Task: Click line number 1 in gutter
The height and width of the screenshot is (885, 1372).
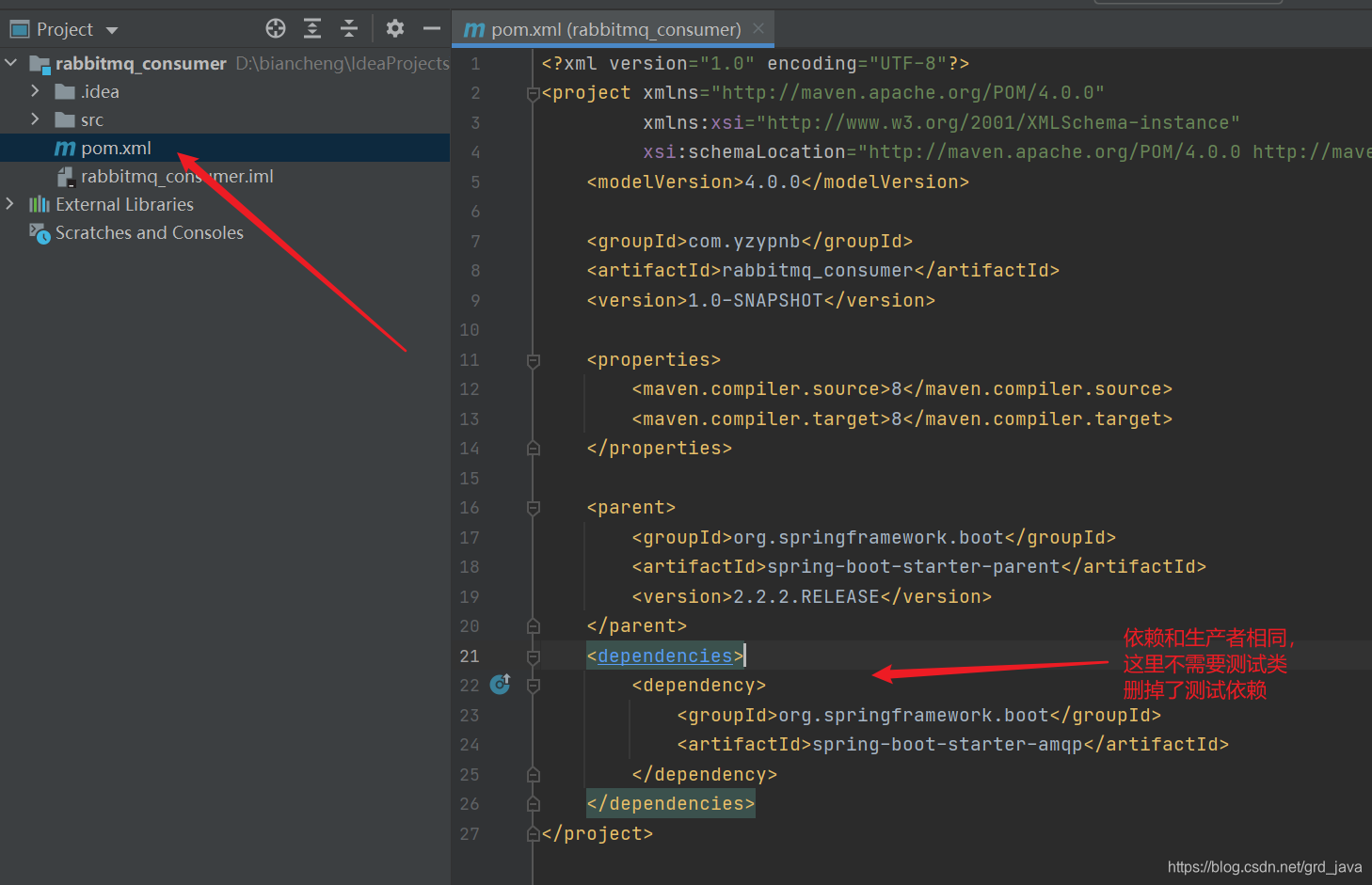Action: pyautogui.click(x=475, y=63)
